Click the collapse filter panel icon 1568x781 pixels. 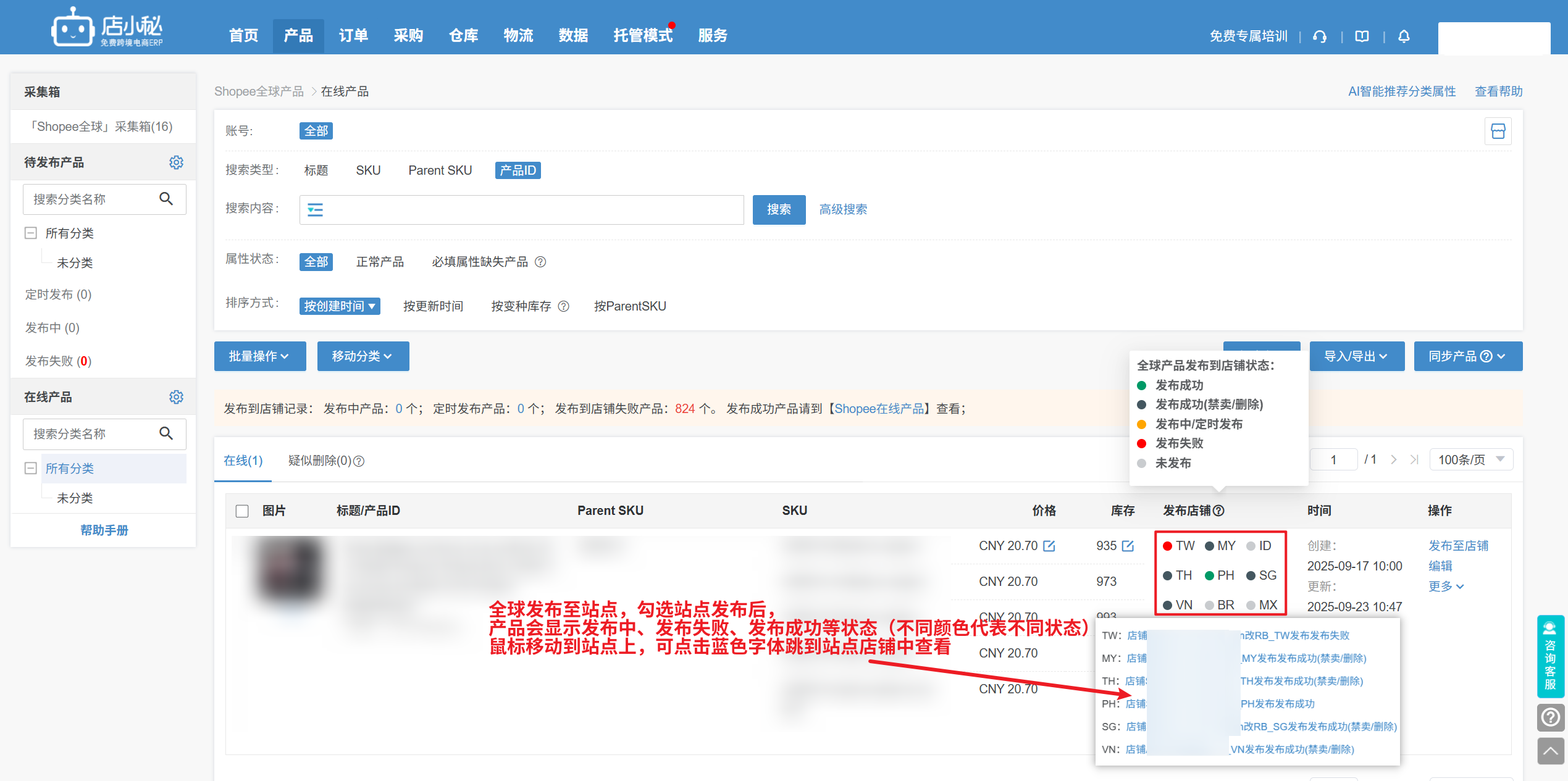coord(1498,131)
